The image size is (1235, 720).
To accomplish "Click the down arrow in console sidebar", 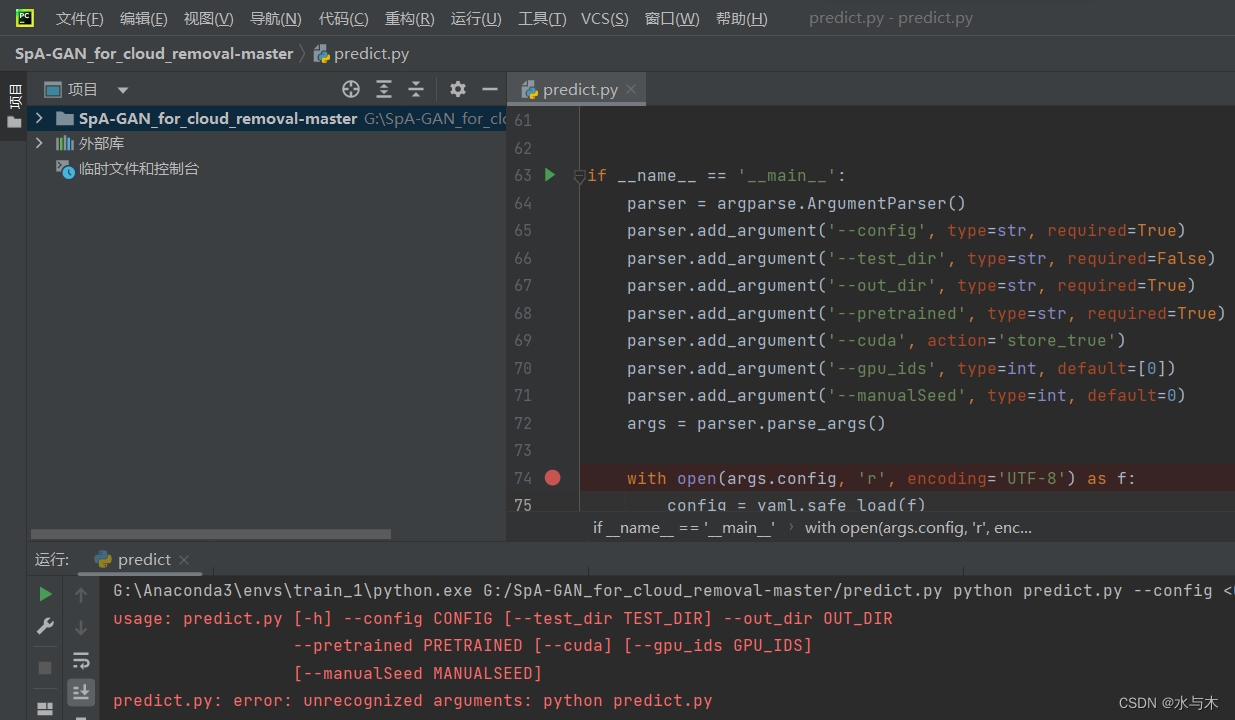I will (x=81, y=626).
